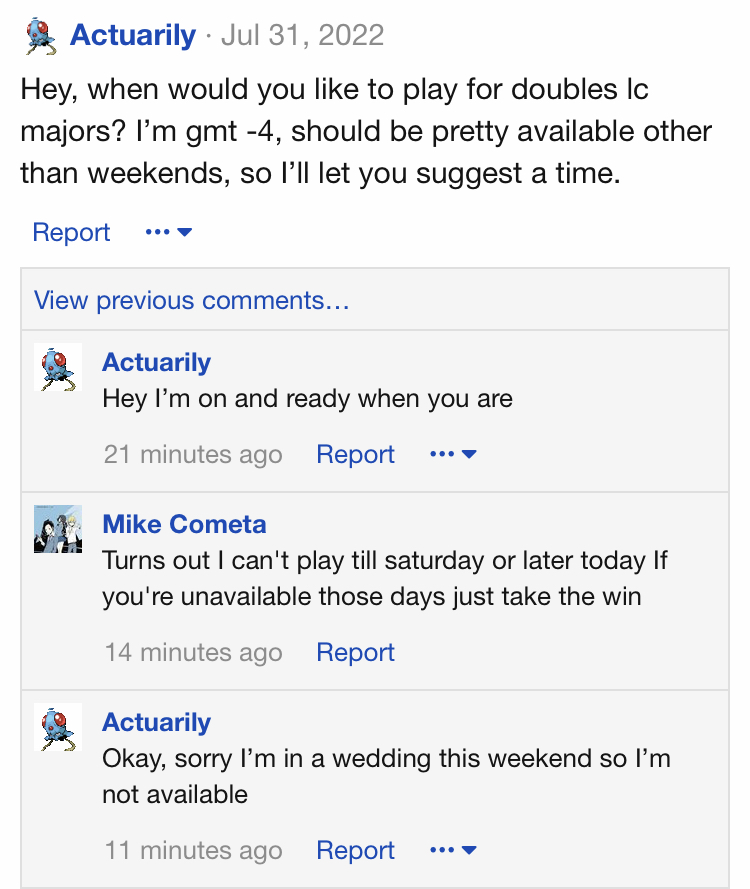Open more options on the 11 minutes ago comment
This screenshot has height=889, width=750.
454,850
